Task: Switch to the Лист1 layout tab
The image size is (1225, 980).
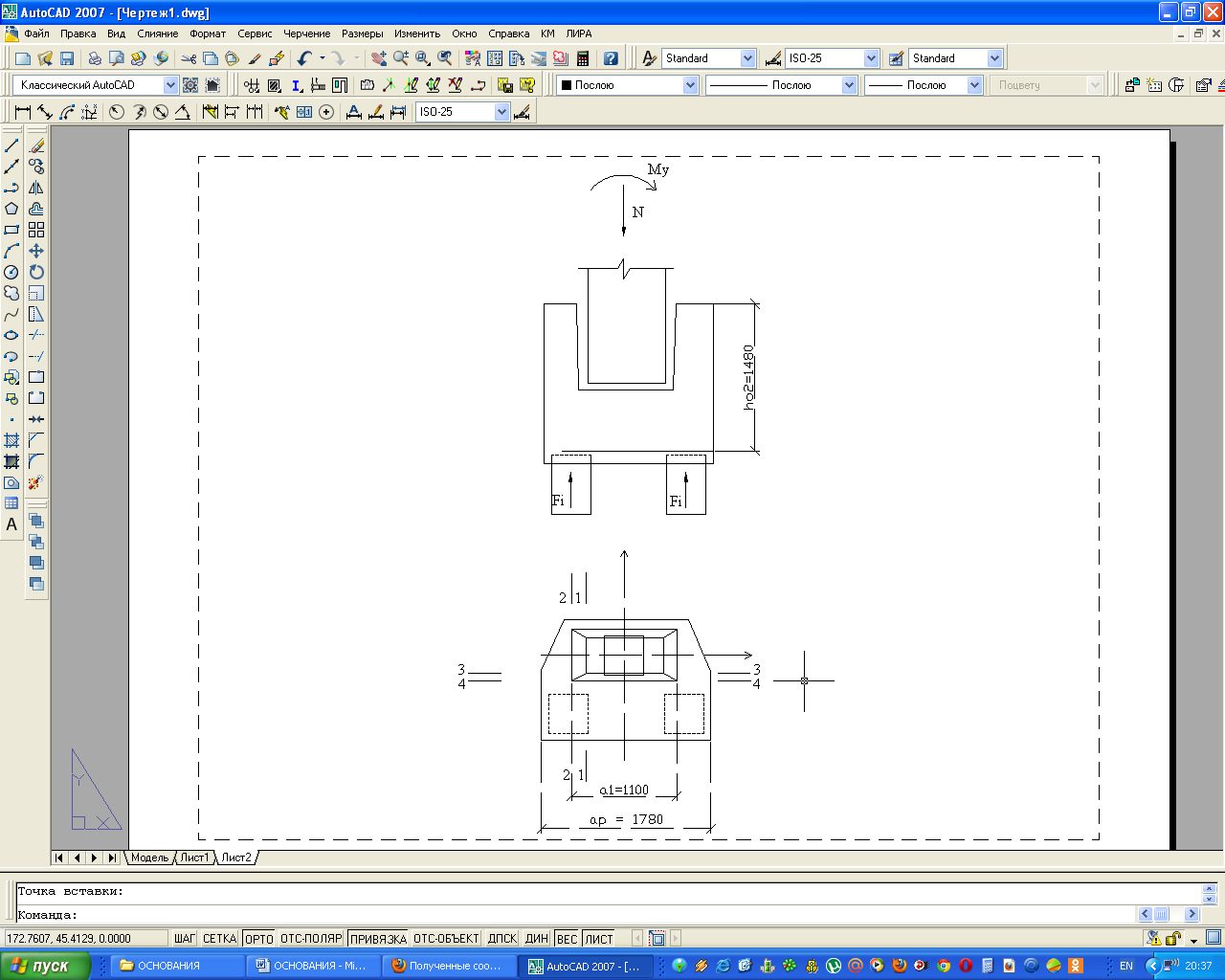Action: (194, 857)
